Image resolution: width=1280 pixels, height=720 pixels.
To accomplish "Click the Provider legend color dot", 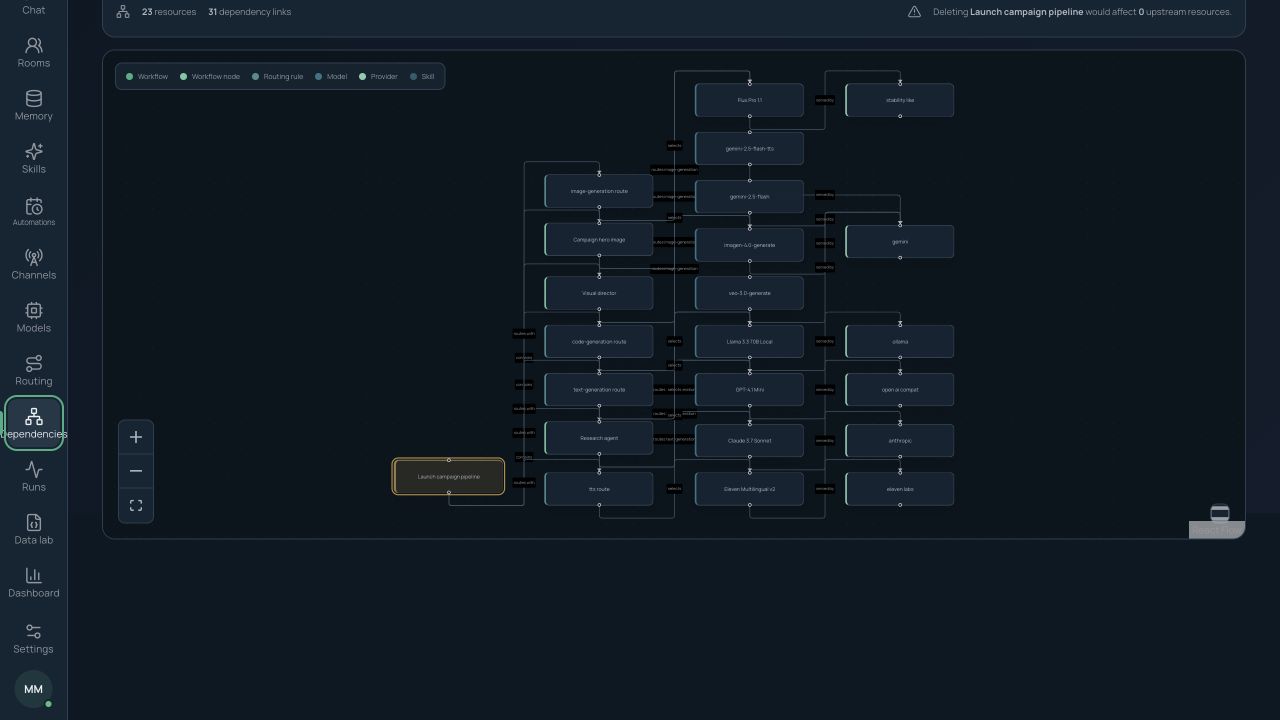I will tap(362, 76).
